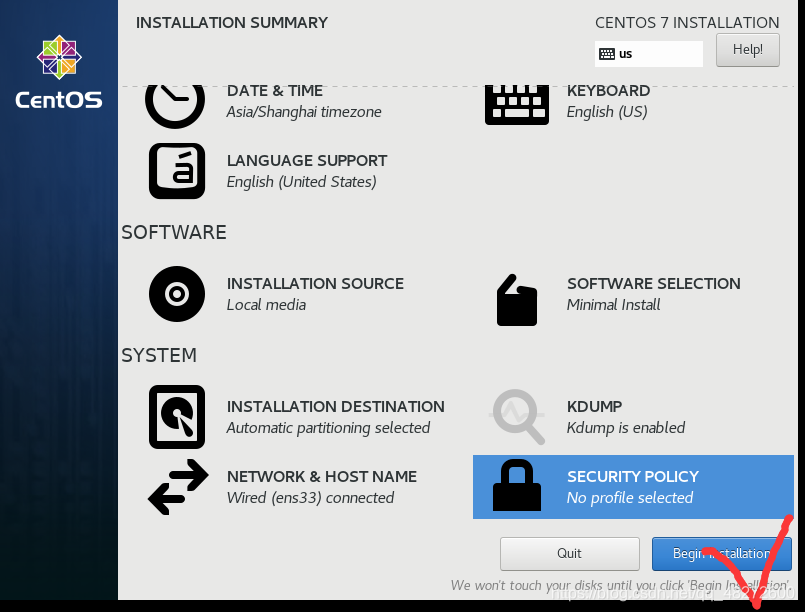Click the Security Policy padlock icon
The width and height of the screenshot is (805, 612).
[x=517, y=485]
